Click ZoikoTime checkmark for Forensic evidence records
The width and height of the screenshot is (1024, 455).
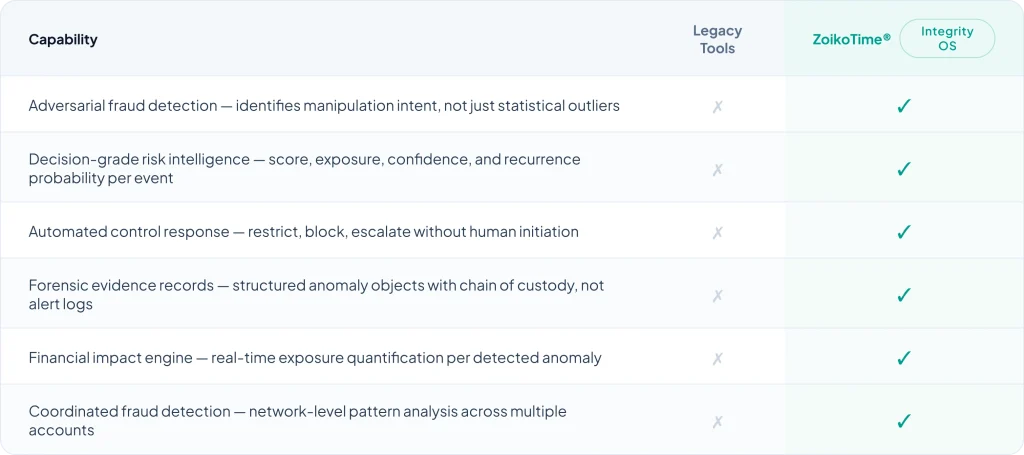904,295
